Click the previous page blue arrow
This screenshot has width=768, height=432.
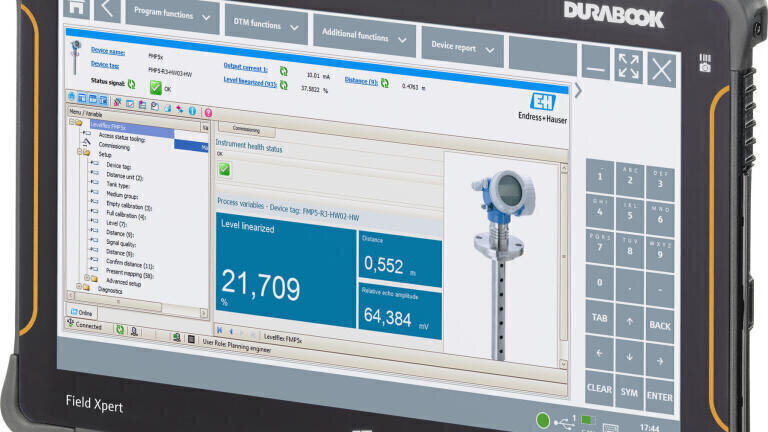(231, 332)
